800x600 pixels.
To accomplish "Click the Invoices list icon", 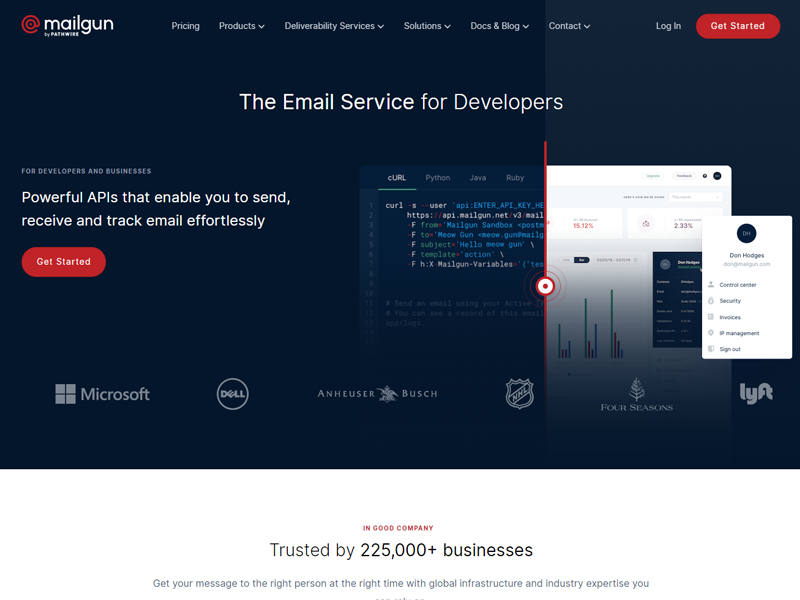I will pos(711,317).
